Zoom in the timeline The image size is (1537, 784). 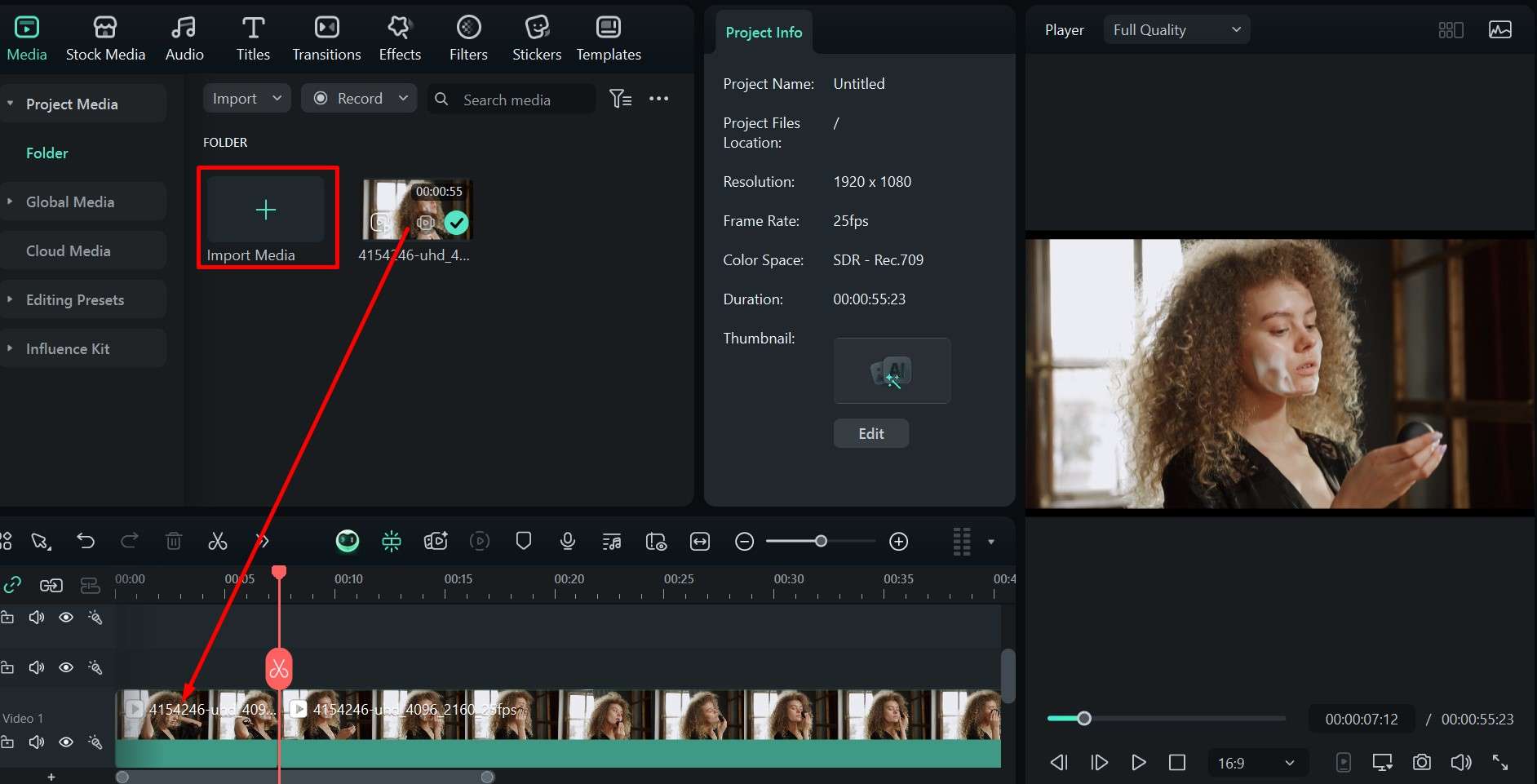[898, 542]
